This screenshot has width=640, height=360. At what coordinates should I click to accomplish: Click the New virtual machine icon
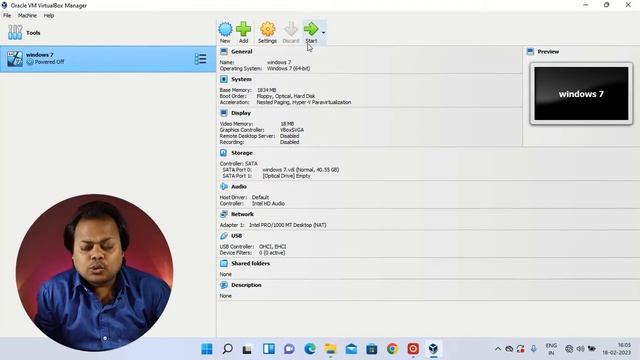[225, 29]
